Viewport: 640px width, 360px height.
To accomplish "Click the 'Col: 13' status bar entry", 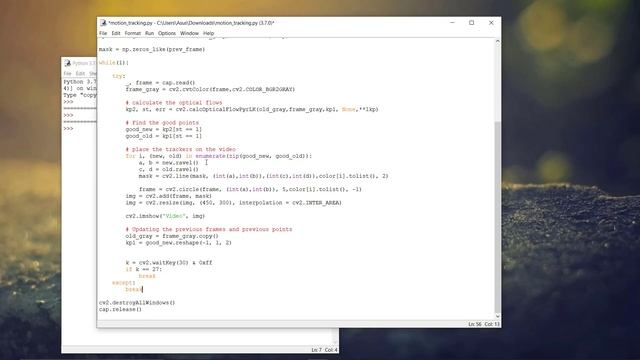I will 492,324.
